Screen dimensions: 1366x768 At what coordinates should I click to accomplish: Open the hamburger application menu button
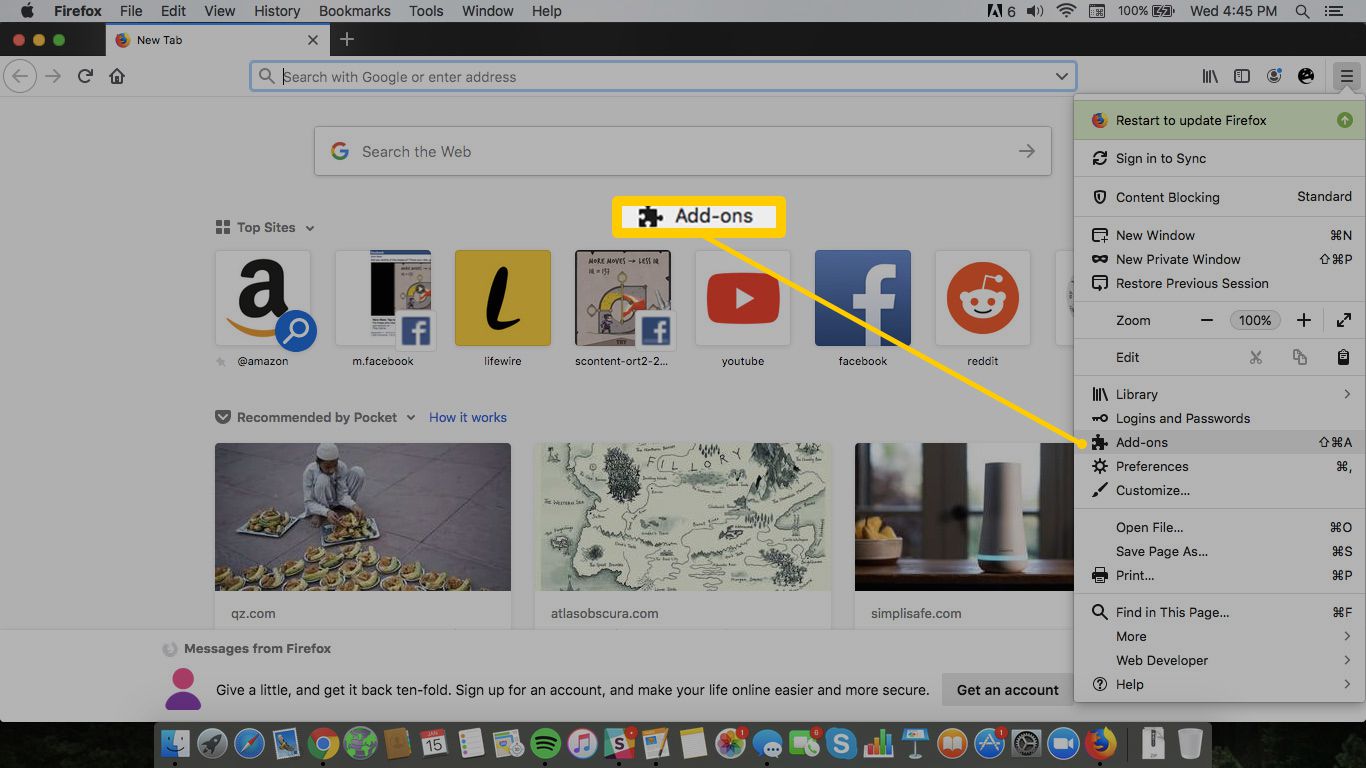pos(1347,76)
